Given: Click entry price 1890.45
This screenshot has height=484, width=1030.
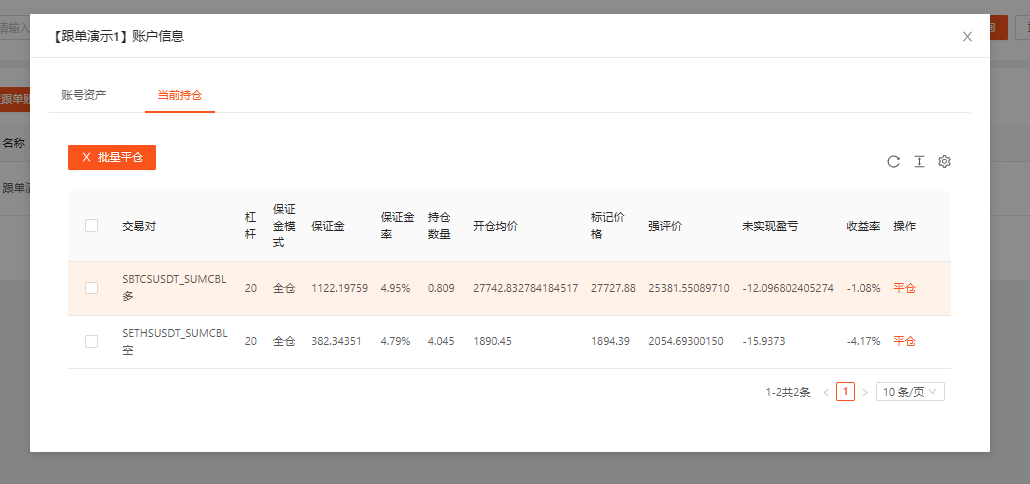Looking at the screenshot, I should [492, 341].
